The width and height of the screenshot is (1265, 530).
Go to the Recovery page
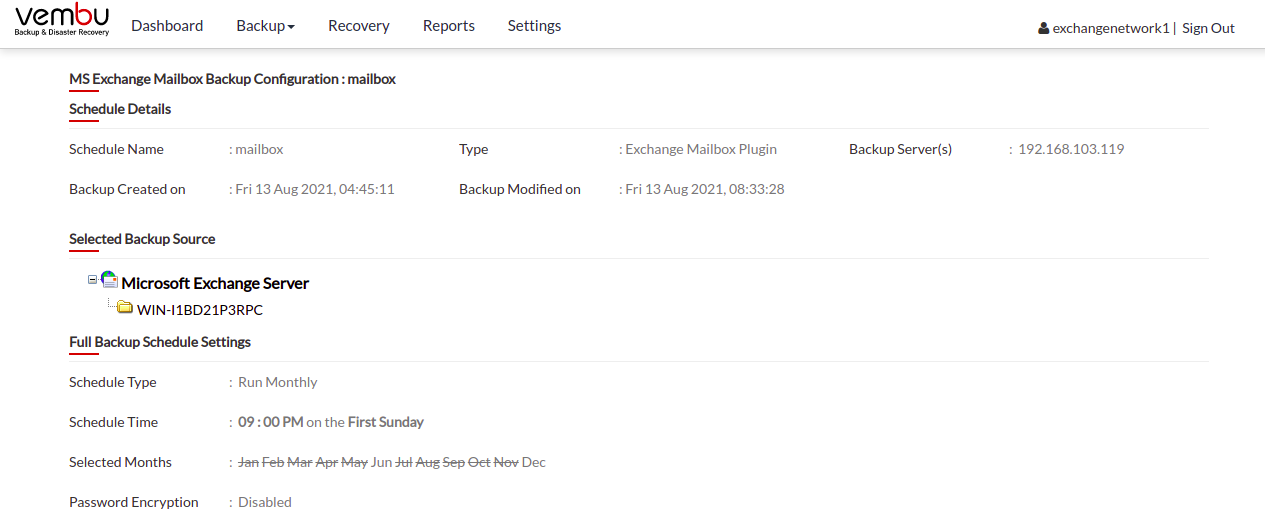click(x=359, y=26)
